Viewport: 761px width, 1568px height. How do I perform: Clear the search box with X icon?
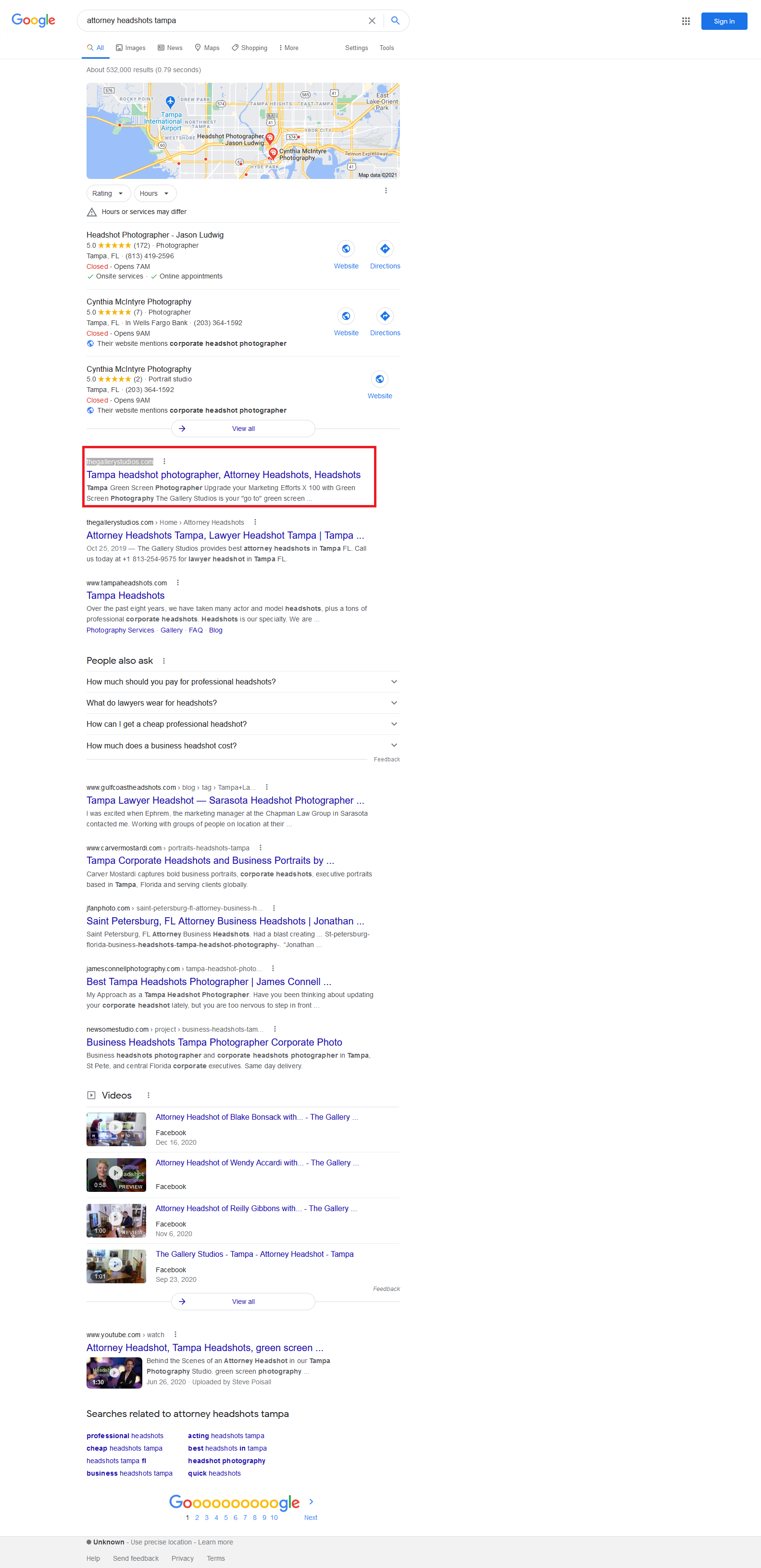pos(372,21)
